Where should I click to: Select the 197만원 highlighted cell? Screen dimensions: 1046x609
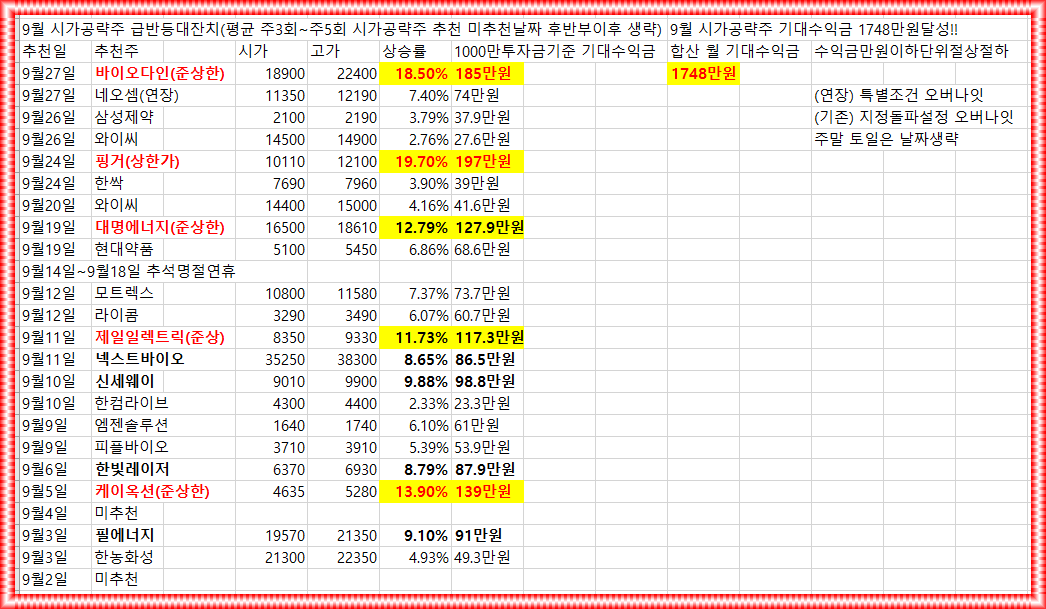487,162
